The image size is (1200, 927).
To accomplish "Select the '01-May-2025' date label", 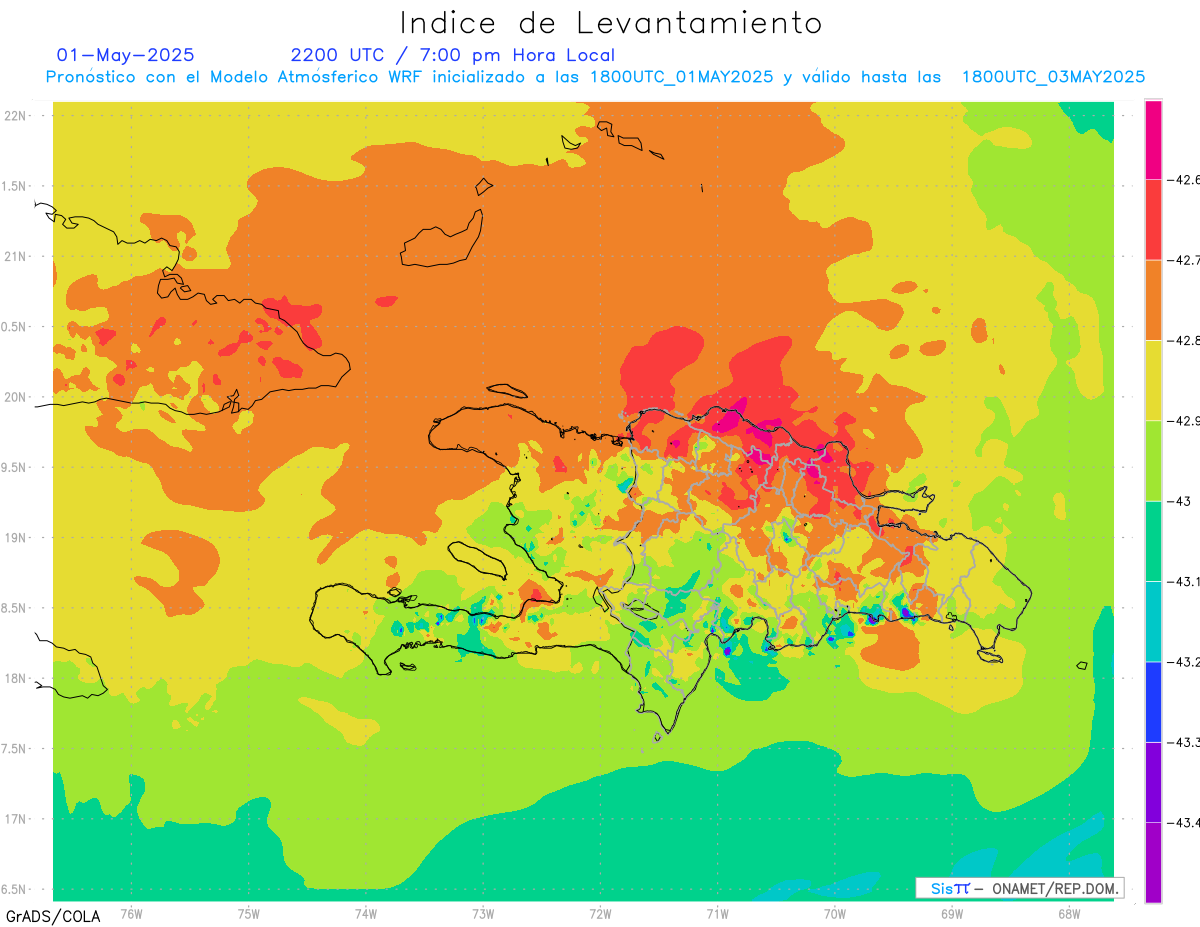I will (x=125, y=55).
